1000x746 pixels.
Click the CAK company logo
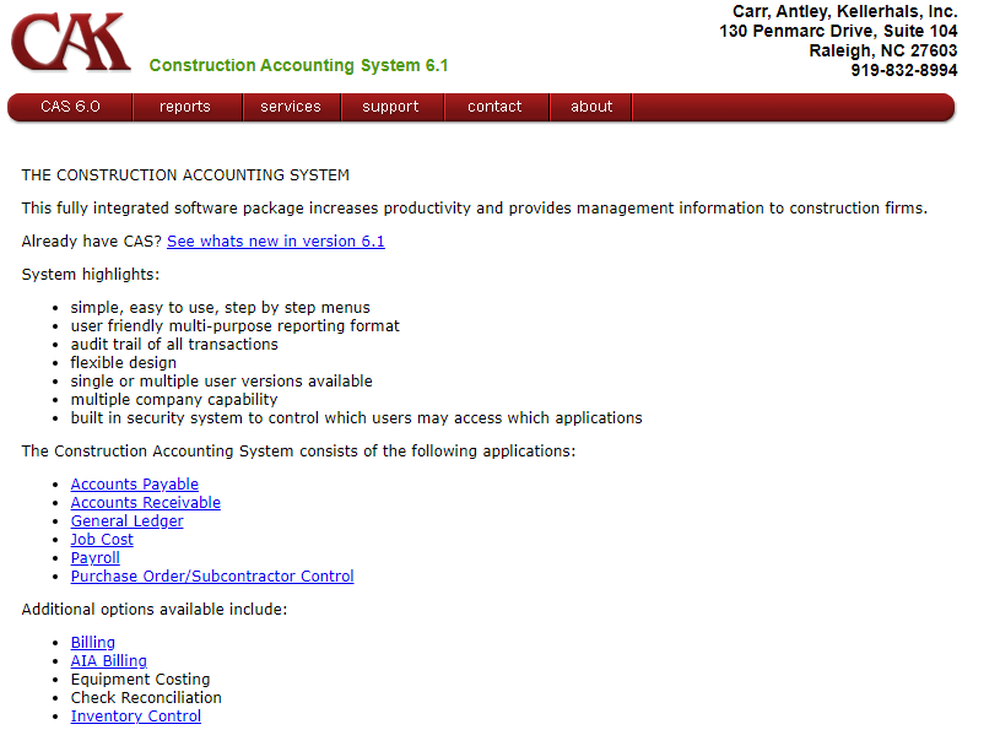click(x=71, y=41)
